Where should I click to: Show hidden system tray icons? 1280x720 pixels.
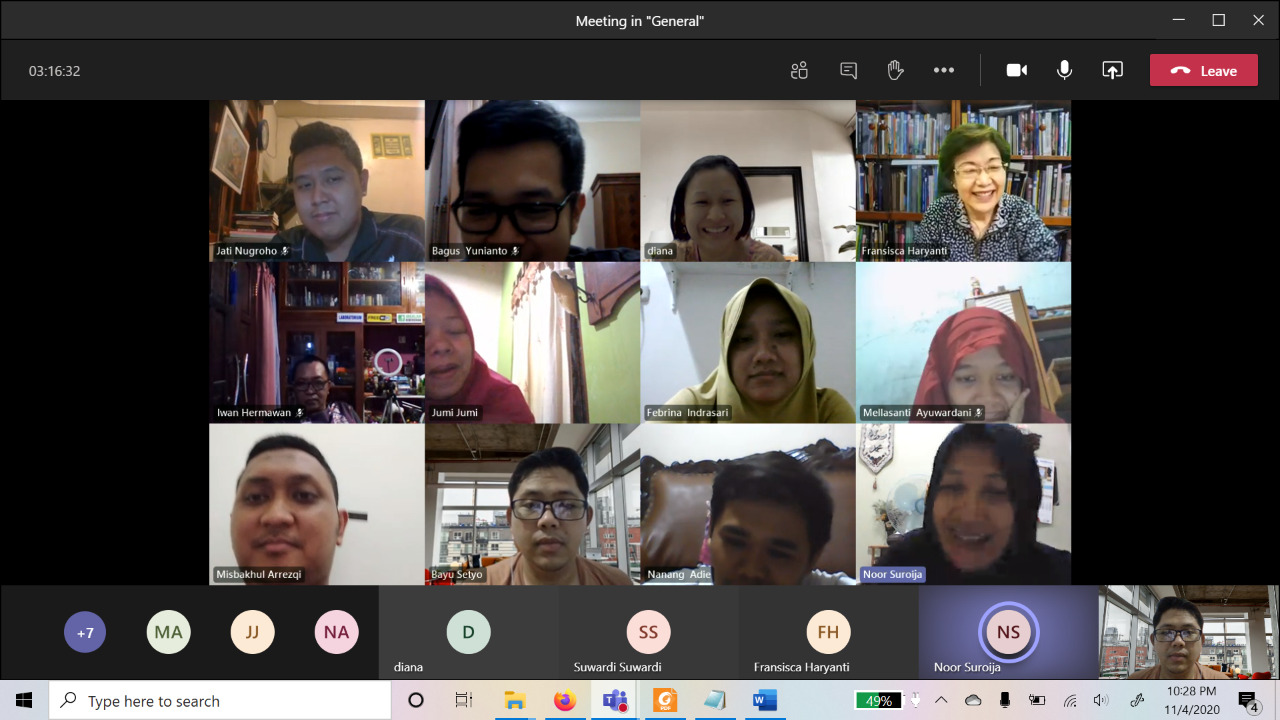tap(942, 700)
